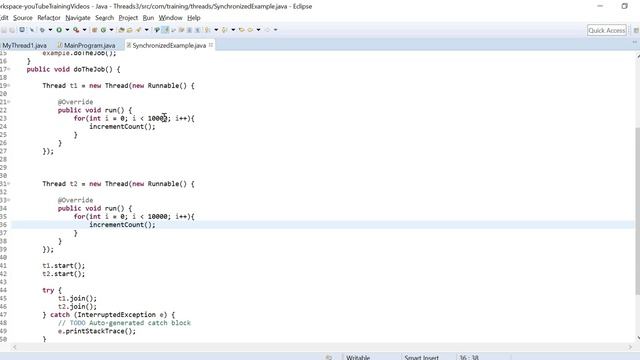Viewport: 640px width, 360px height.
Task: Click the Writable status bar entry
Action: 358,357
